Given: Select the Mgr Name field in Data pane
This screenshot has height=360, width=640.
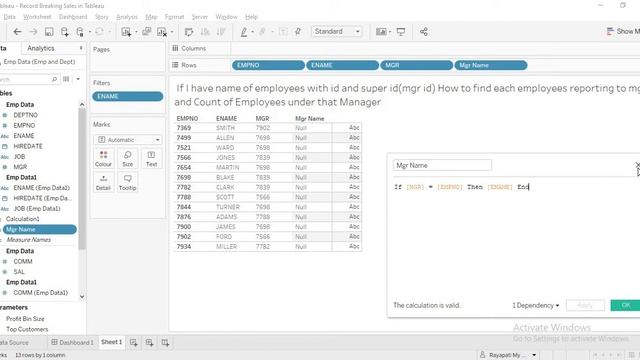Looking at the screenshot, I should point(39,229).
